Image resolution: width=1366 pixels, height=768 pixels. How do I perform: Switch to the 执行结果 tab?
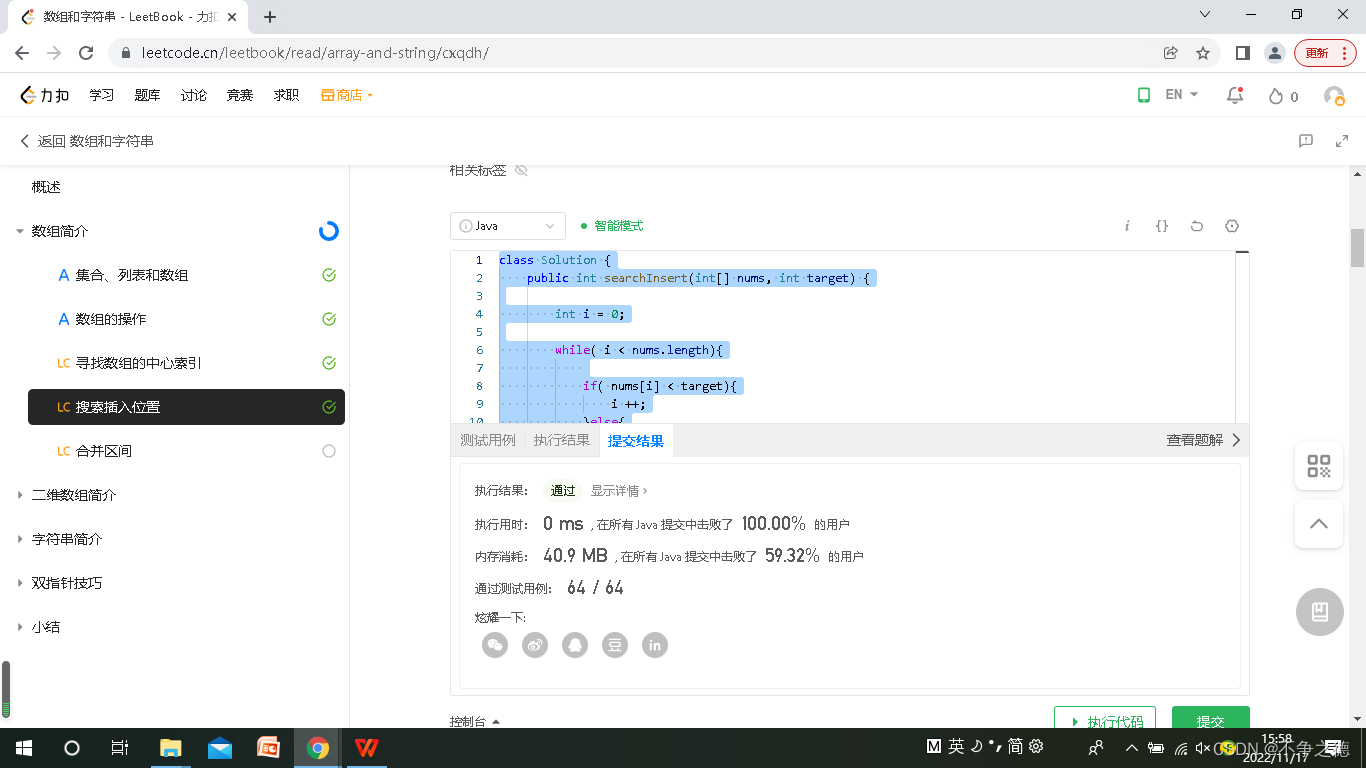(x=562, y=440)
